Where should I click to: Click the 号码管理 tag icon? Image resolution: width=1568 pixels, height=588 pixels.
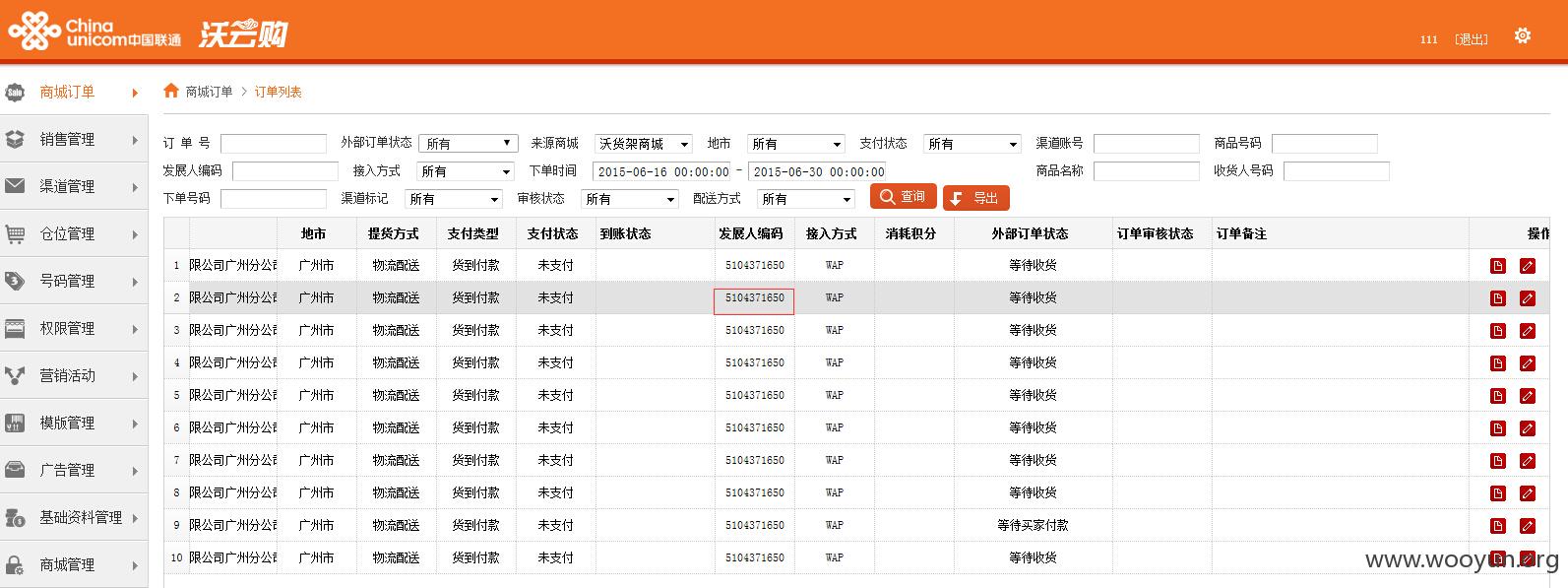[x=15, y=281]
